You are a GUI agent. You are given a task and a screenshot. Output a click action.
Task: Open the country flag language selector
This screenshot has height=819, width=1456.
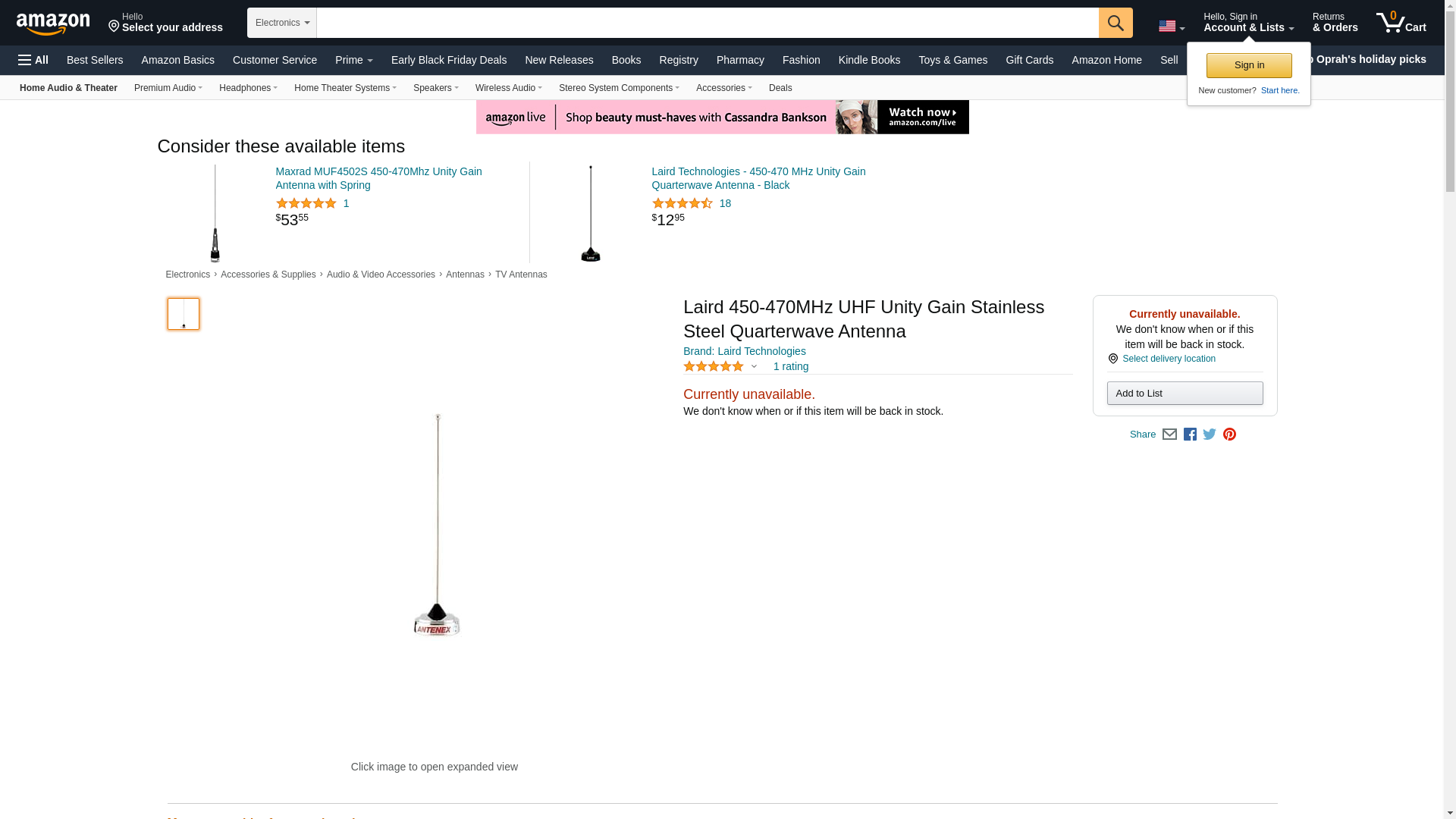[1171, 27]
